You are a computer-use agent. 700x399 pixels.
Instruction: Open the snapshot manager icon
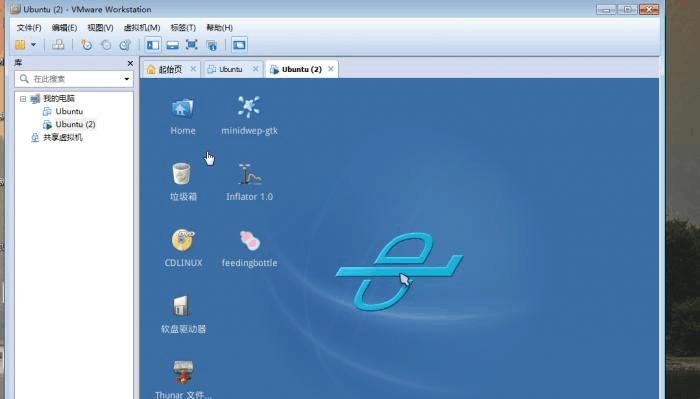pos(125,45)
